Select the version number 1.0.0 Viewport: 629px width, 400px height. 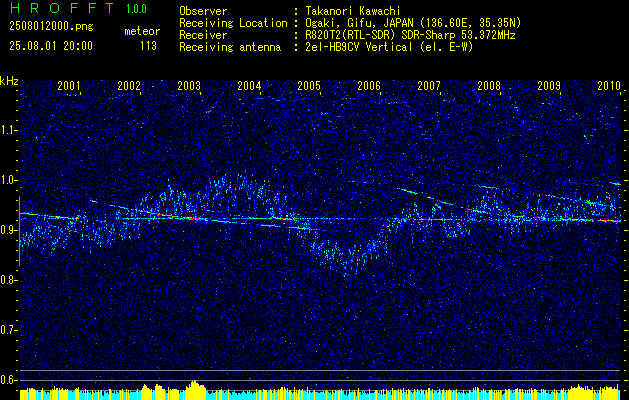136,9
